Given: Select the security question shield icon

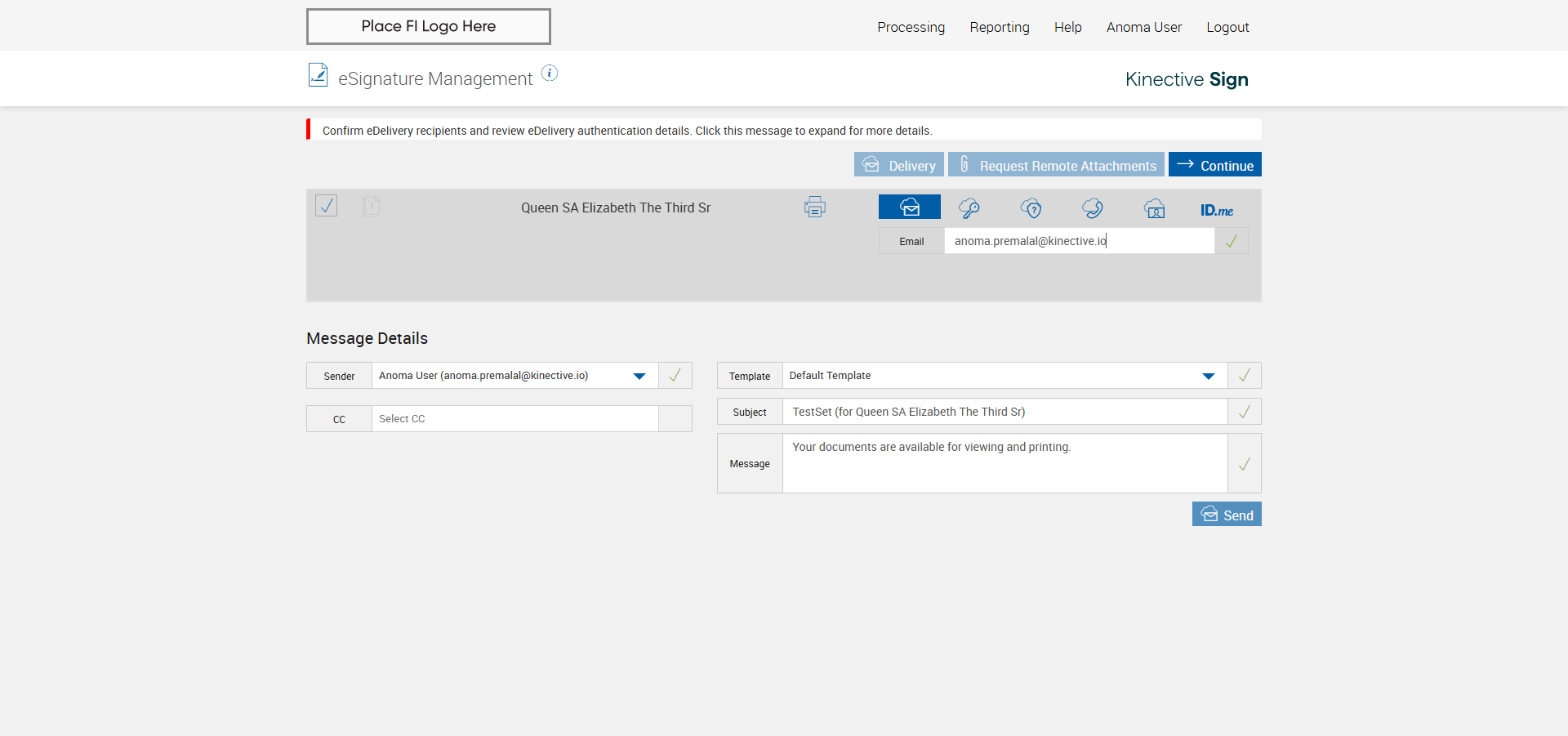Looking at the screenshot, I should [1031, 208].
